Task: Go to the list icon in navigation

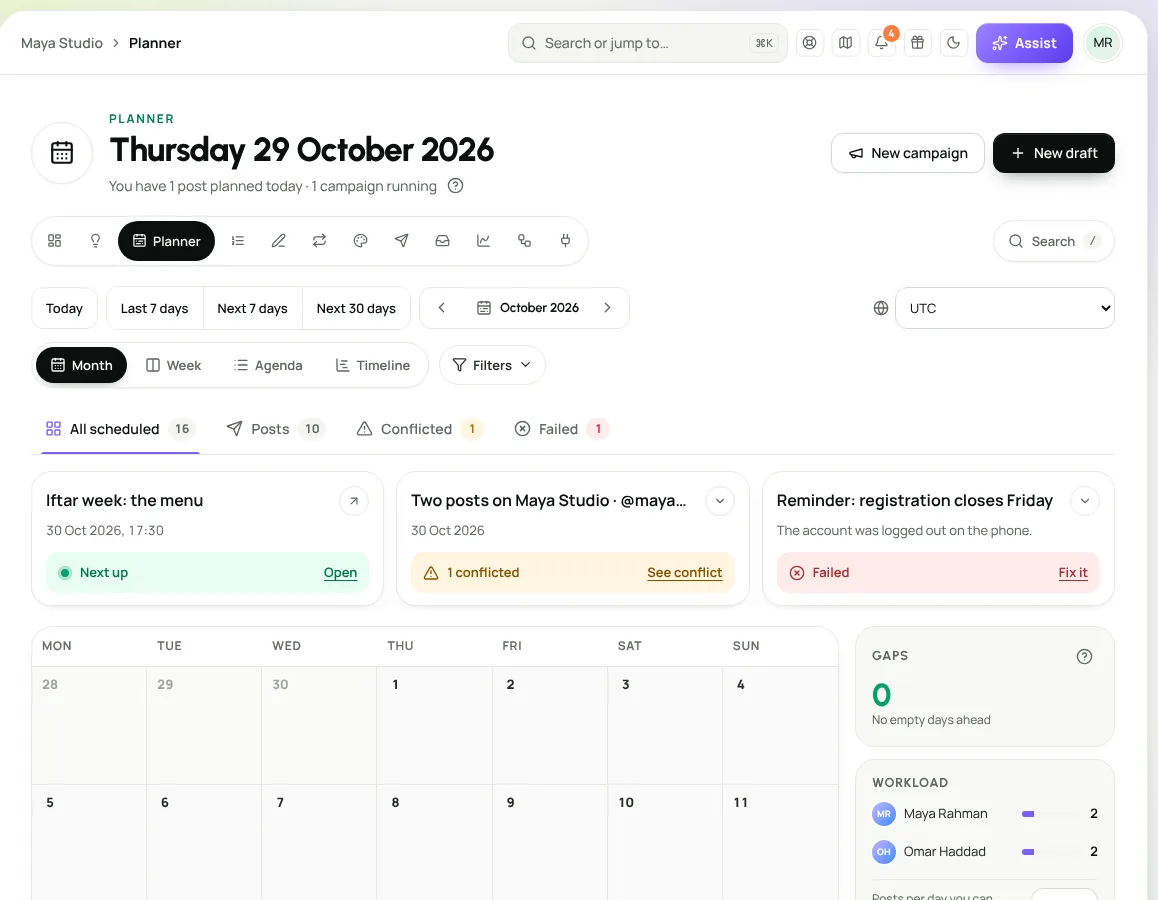Action: tap(238, 241)
